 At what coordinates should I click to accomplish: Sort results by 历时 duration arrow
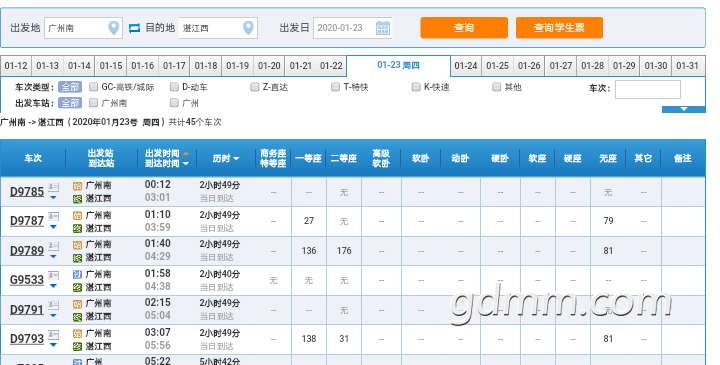(x=236, y=159)
